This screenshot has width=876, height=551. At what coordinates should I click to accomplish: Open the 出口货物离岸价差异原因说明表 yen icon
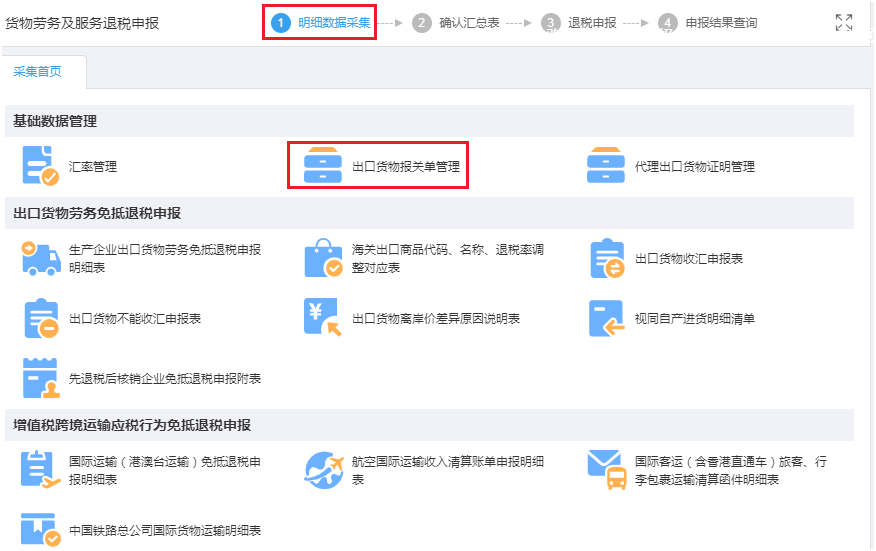click(x=323, y=318)
